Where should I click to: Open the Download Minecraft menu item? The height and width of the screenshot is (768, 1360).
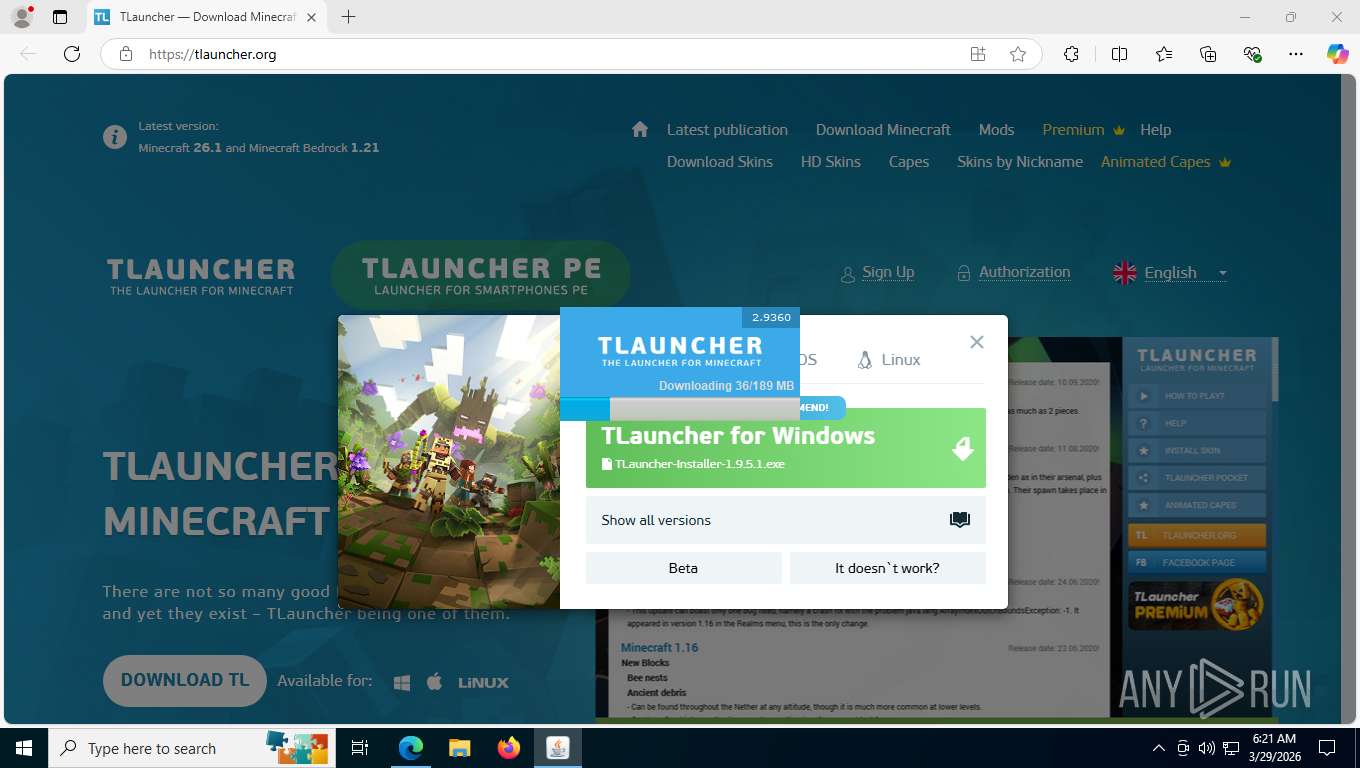point(883,130)
